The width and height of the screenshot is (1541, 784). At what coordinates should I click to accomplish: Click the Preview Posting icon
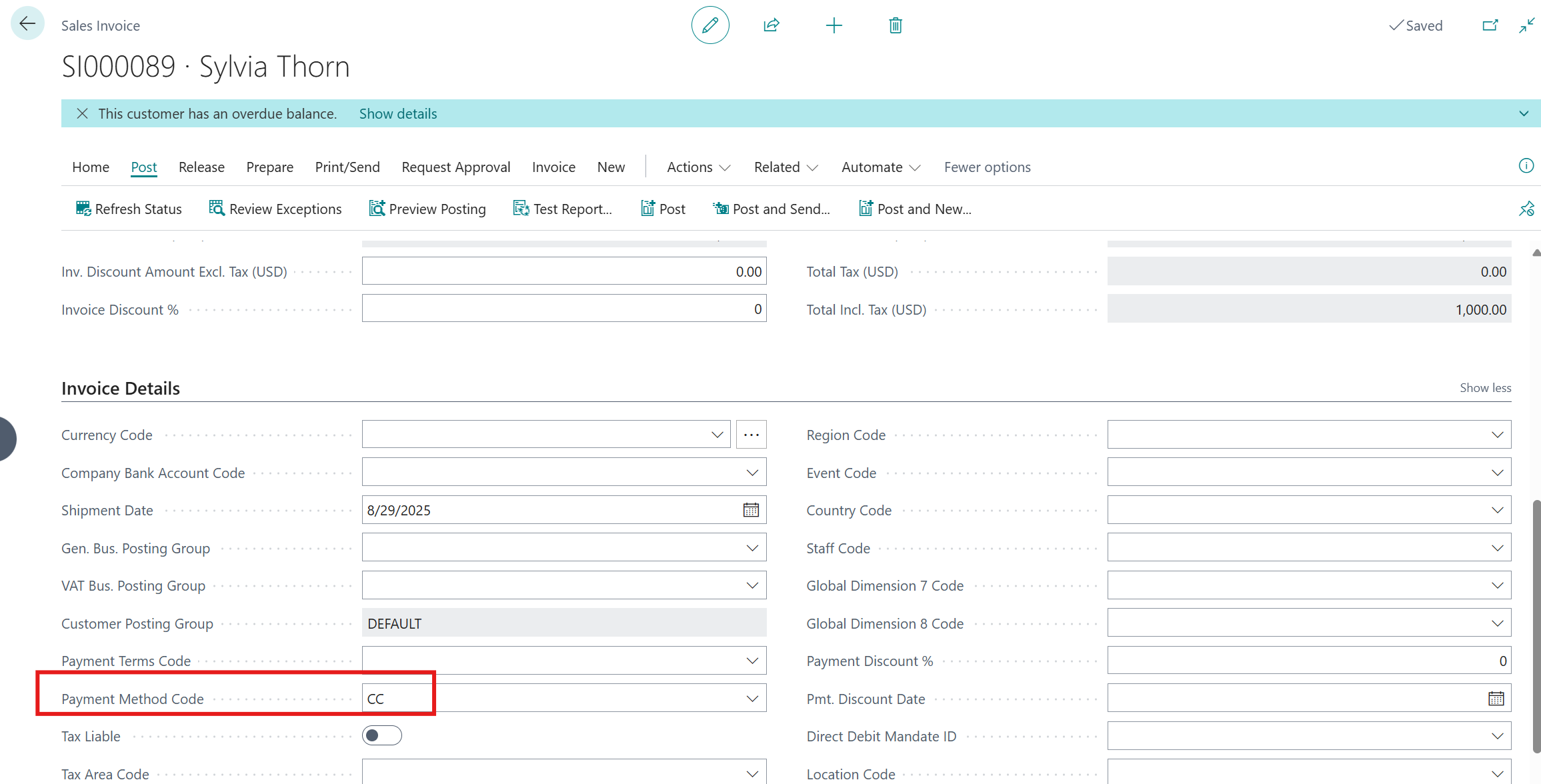pyautogui.click(x=377, y=209)
